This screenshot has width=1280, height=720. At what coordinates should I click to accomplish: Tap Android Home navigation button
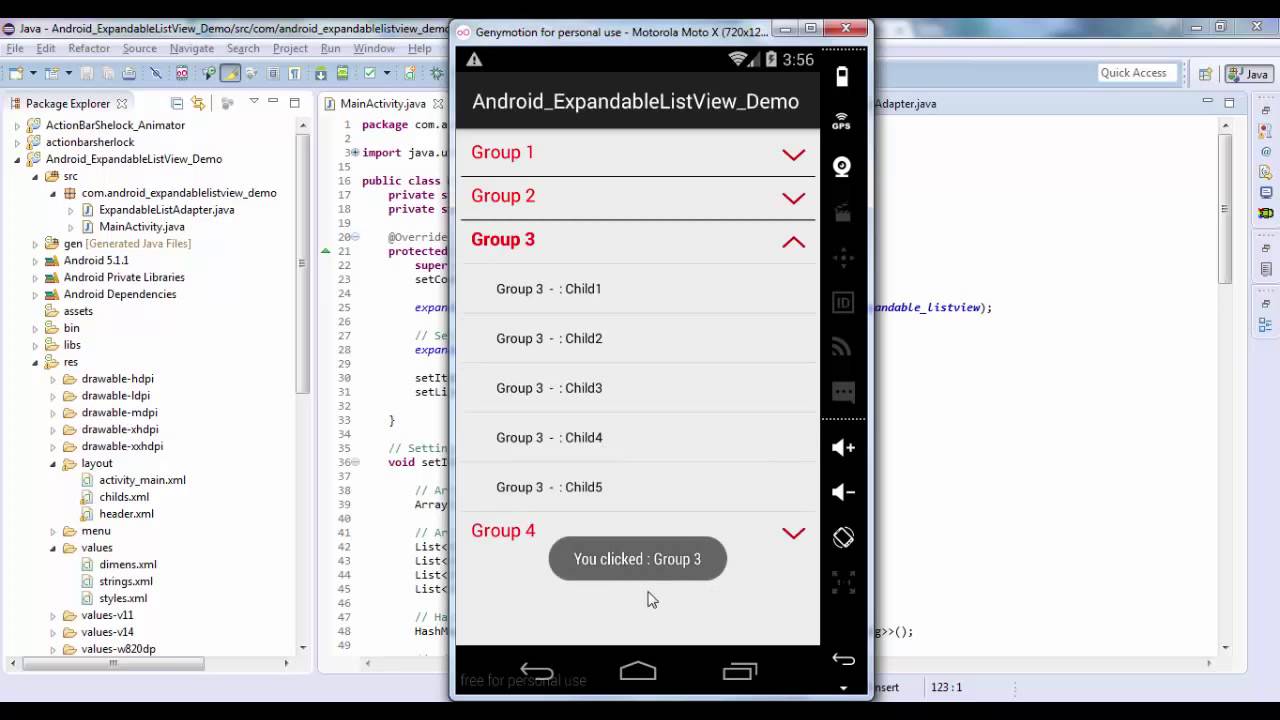point(638,672)
